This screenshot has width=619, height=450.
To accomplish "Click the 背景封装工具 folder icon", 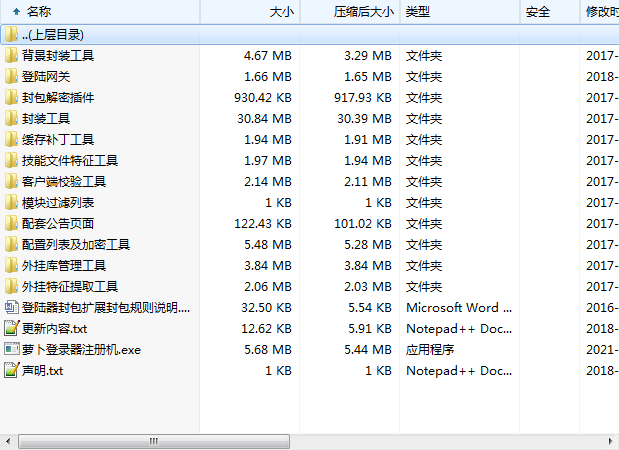I will tap(11, 56).
